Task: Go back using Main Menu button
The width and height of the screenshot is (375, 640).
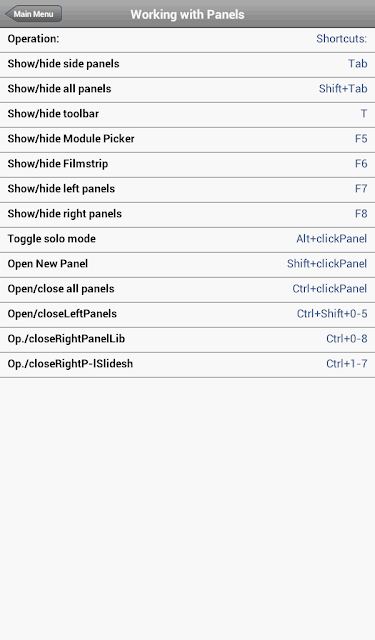Action: (33, 14)
